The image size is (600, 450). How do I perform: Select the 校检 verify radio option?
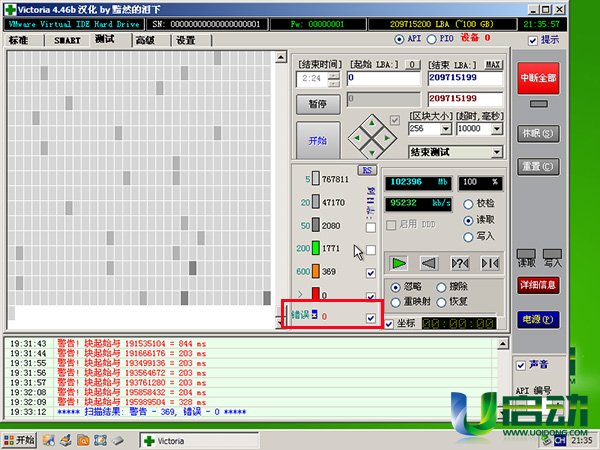pos(468,204)
